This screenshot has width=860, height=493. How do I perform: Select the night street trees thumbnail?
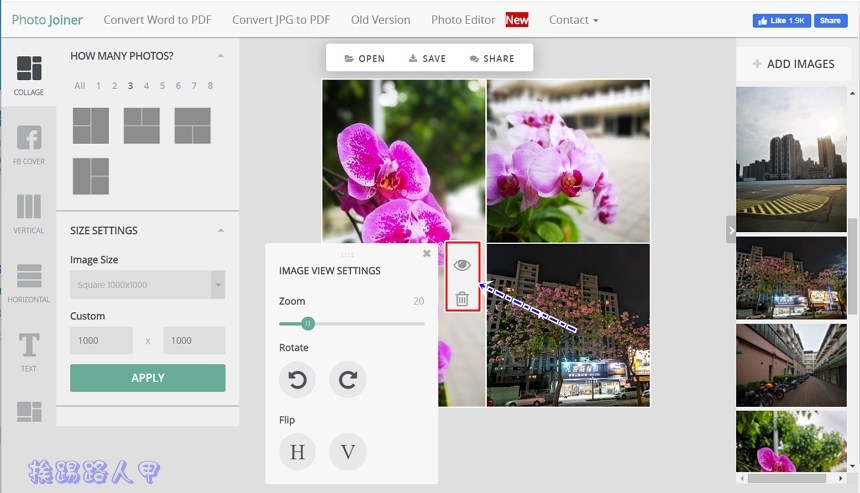pyautogui.click(x=791, y=278)
